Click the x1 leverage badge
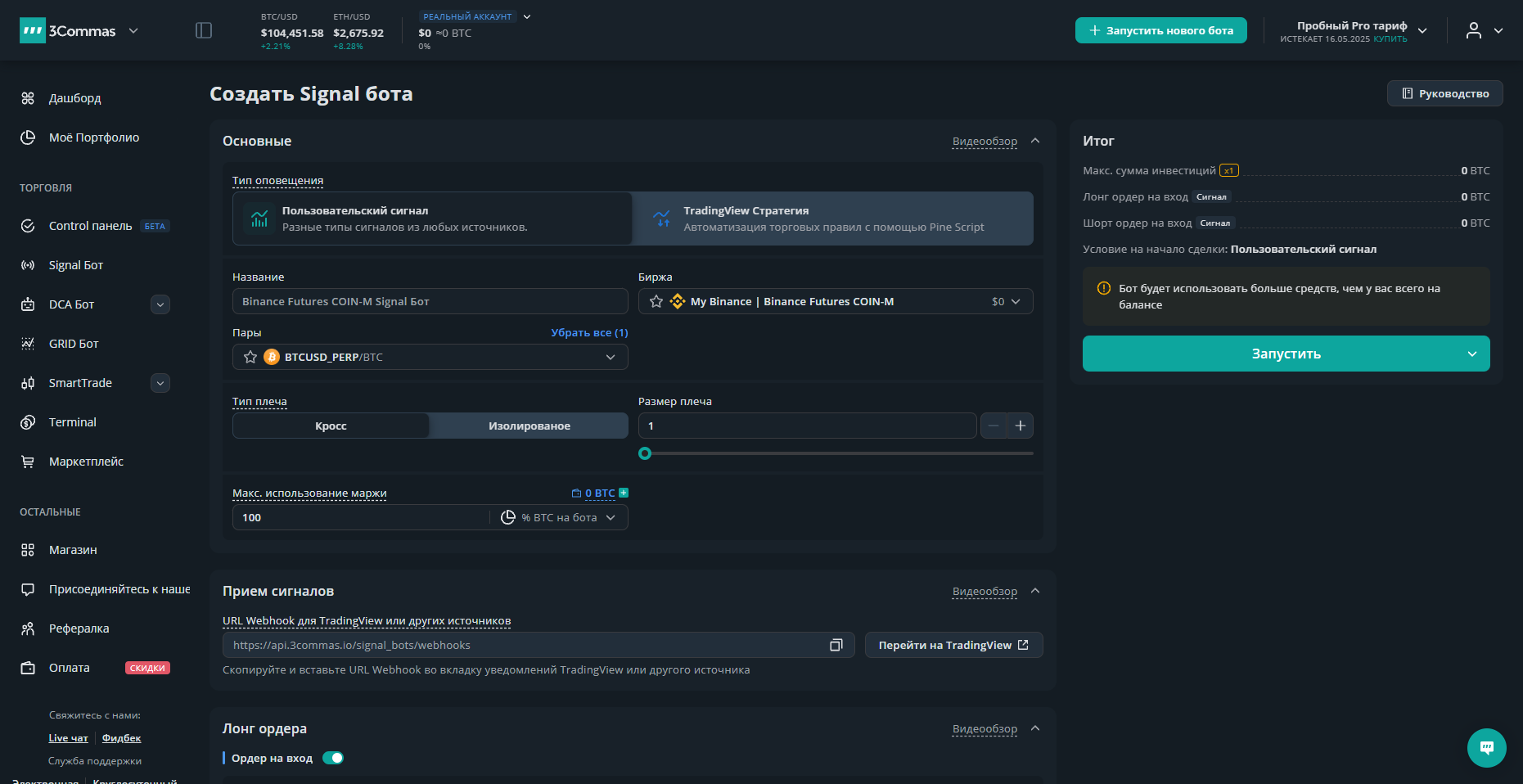Image resolution: width=1523 pixels, height=784 pixels. pos(1229,170)
